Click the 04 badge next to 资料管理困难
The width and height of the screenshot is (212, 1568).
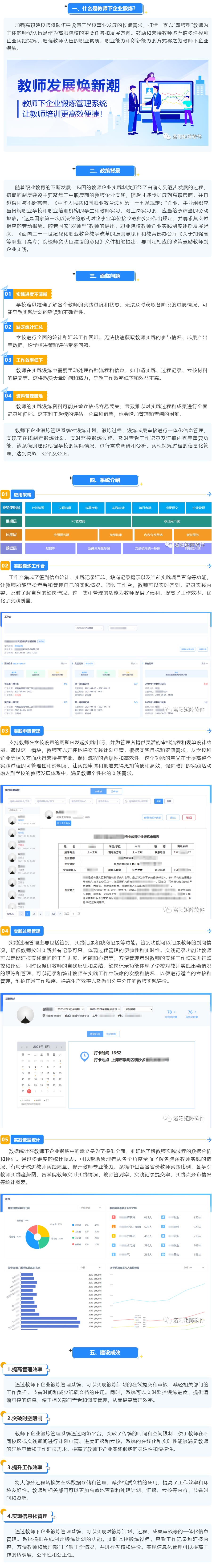click(x=8, y=396)
